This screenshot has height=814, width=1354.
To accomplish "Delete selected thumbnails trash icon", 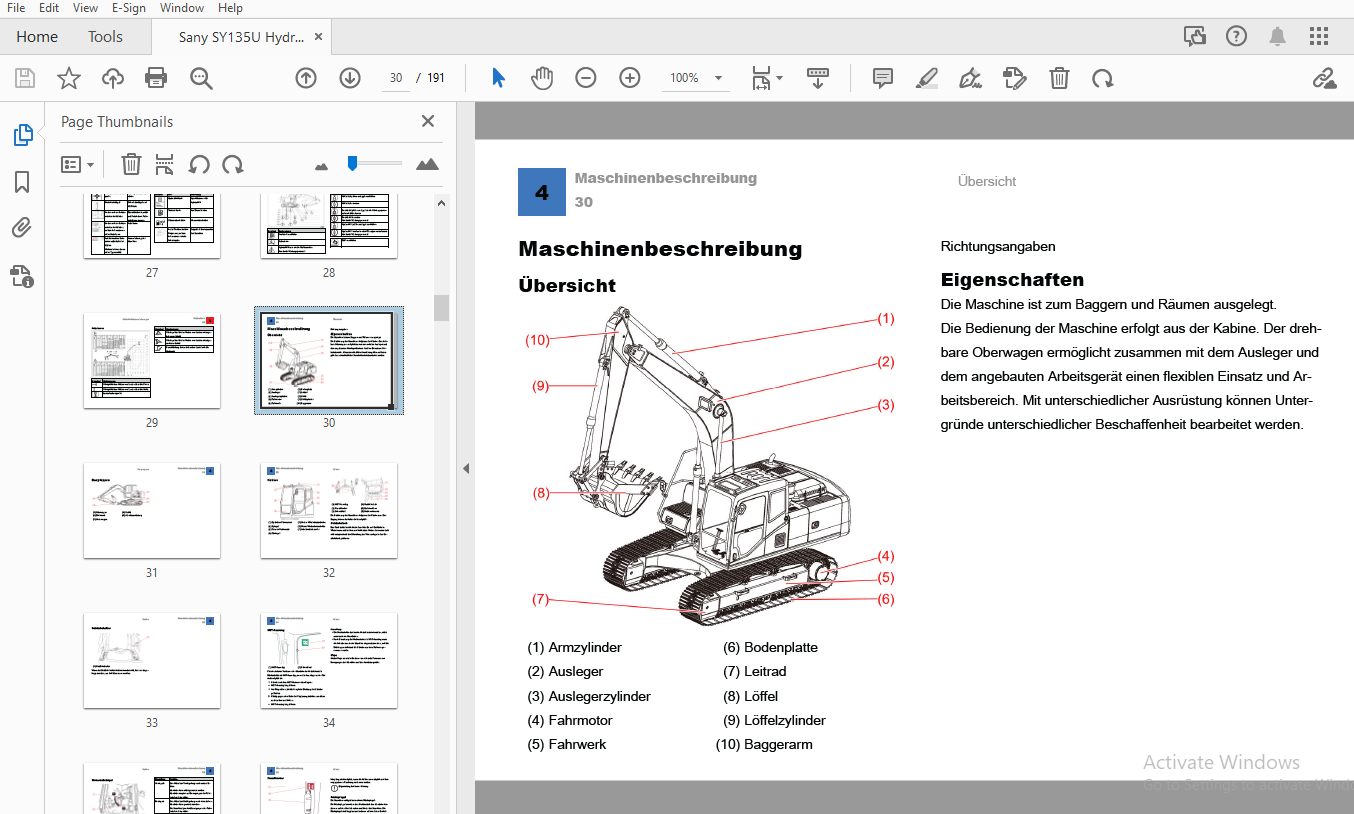I will 131,164.
